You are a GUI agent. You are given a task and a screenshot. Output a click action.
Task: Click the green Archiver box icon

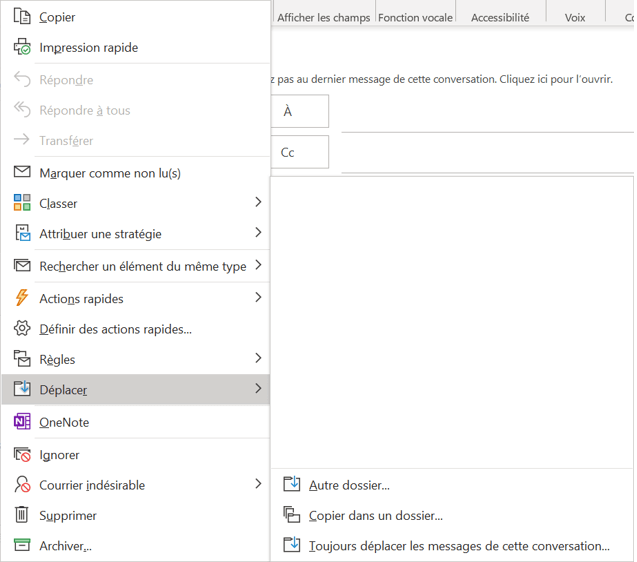[22, 545]
